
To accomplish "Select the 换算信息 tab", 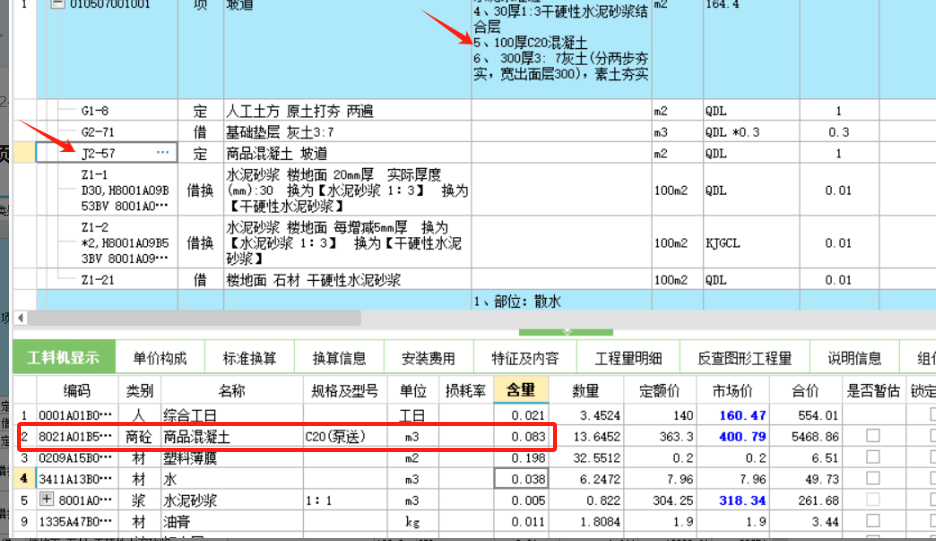I will click(339, 358).
